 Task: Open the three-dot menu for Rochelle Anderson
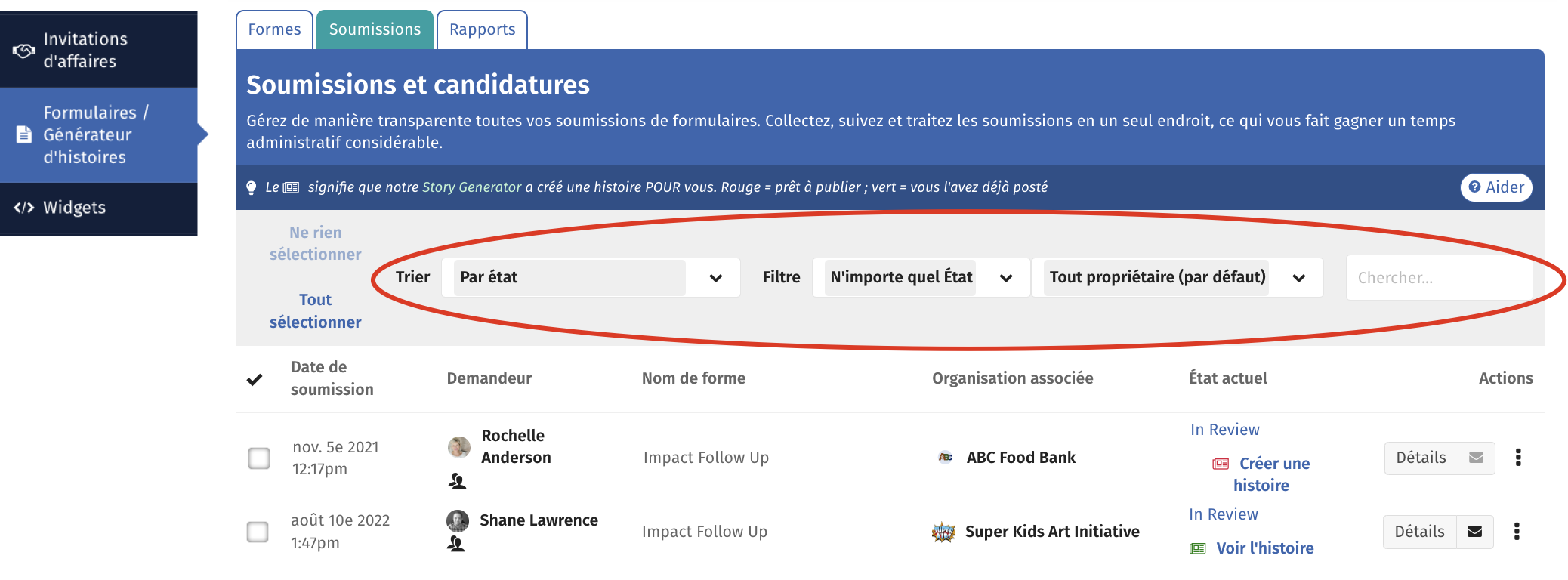1518,458
